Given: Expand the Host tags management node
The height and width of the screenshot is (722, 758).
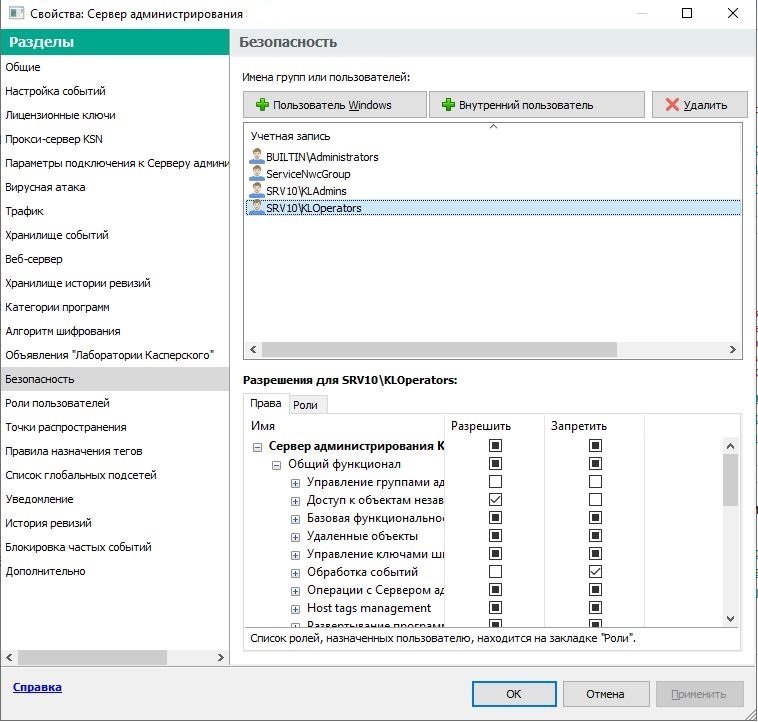Looking at the screenshot, I should click(x=296, y=608).
